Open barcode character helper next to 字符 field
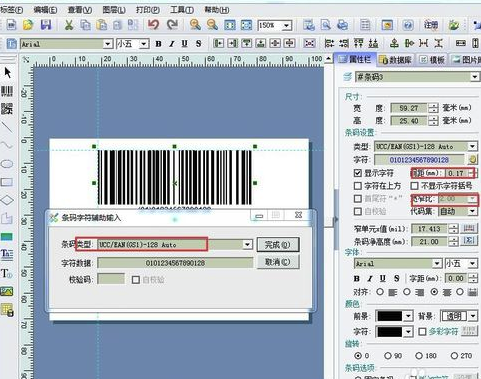This screenshot has height=379, width=481. (472, 159)
